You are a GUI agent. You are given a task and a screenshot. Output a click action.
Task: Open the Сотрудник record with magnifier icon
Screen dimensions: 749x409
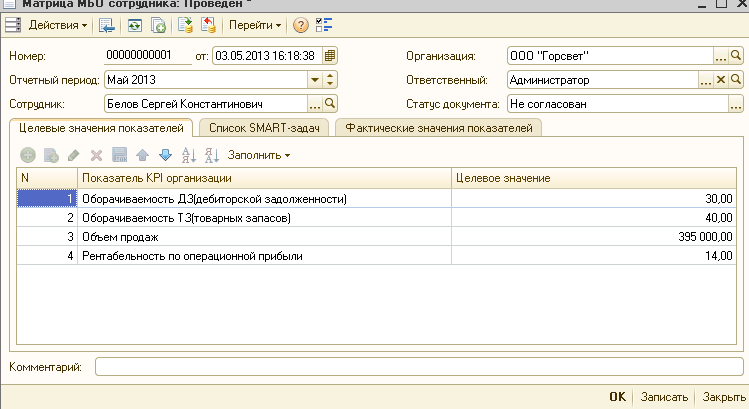click(330, 103)
